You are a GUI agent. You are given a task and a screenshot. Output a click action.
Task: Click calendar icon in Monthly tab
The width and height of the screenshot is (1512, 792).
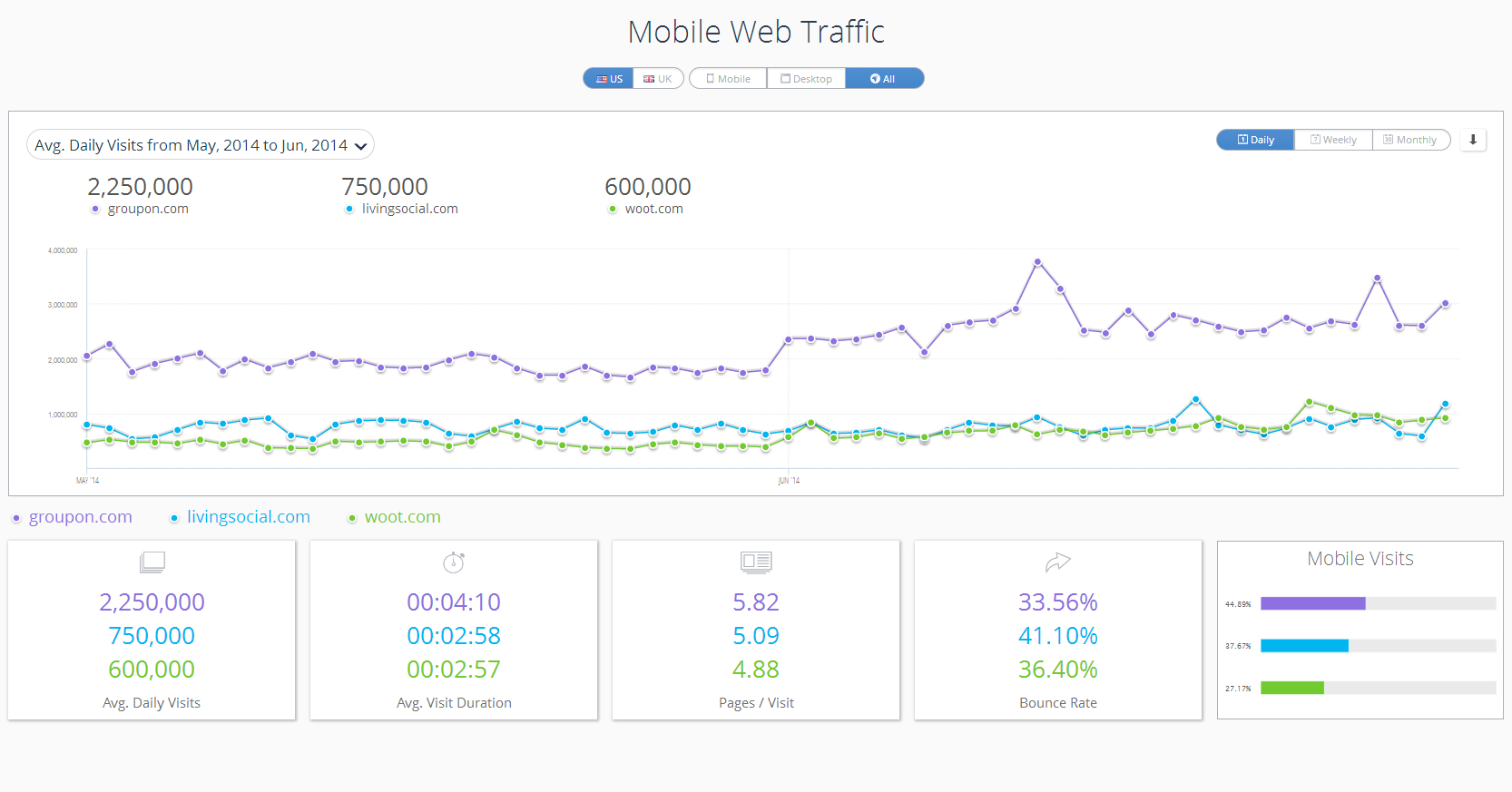[1388, 140]
